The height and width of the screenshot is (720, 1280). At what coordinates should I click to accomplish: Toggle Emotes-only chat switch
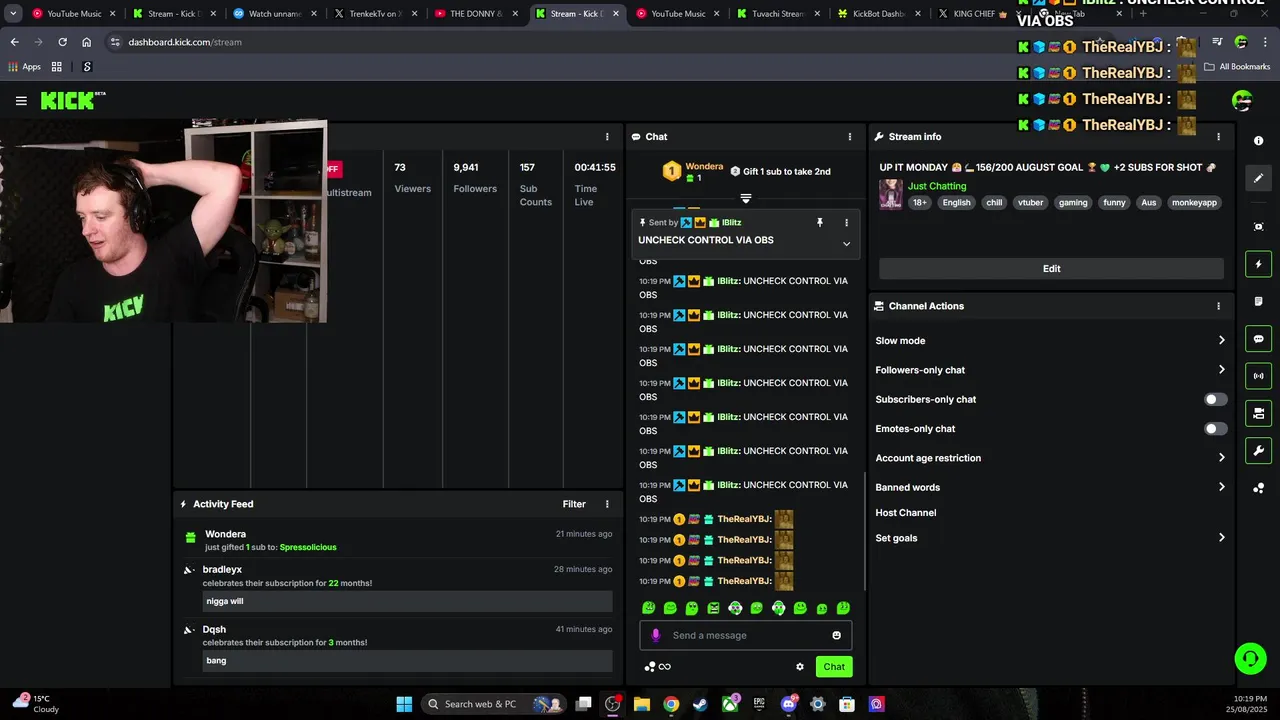tap(1215, 429)
